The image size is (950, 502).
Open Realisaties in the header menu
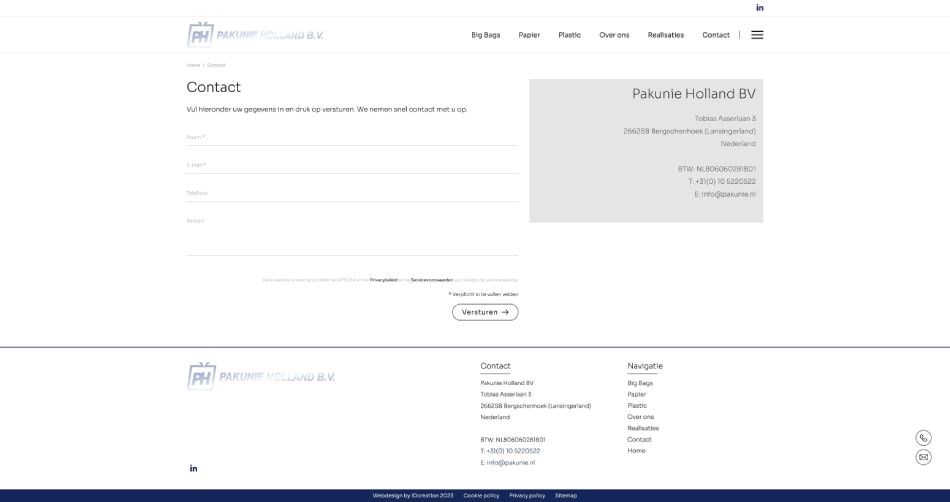pyautogui.click(x=666, y=35)
